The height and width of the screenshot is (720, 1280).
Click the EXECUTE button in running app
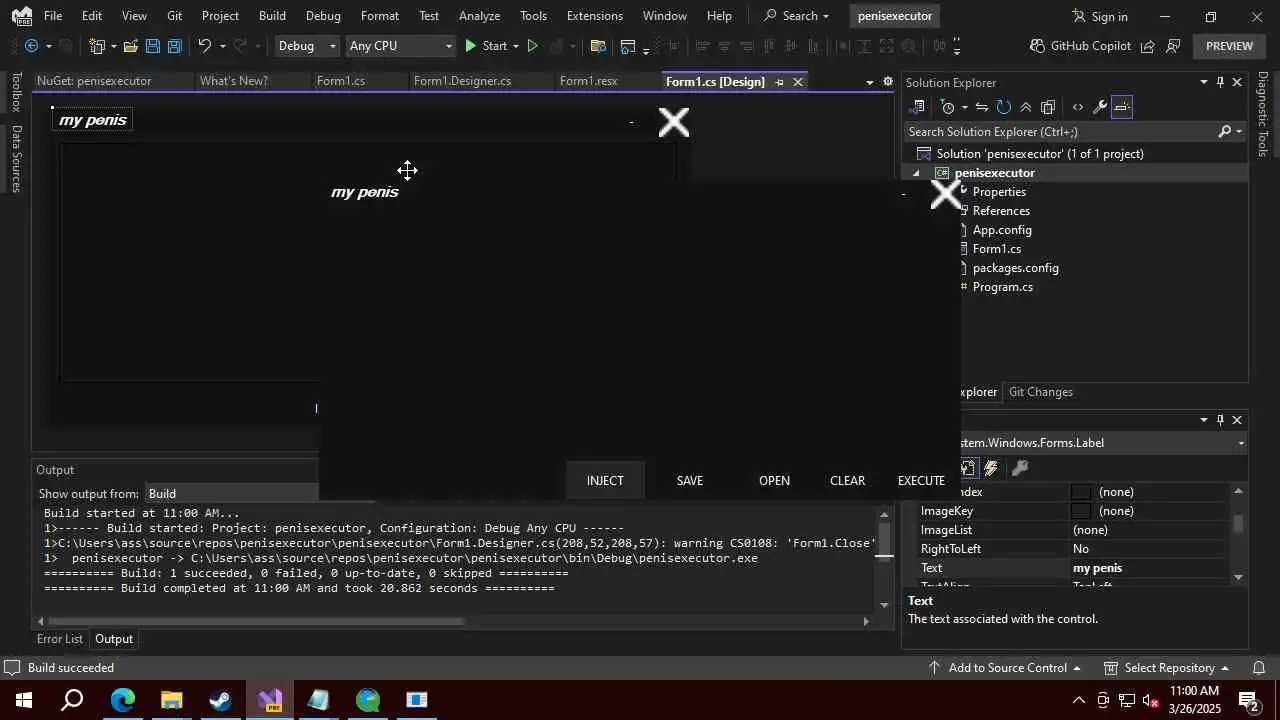pyautogui.click(x=921, y=481)
